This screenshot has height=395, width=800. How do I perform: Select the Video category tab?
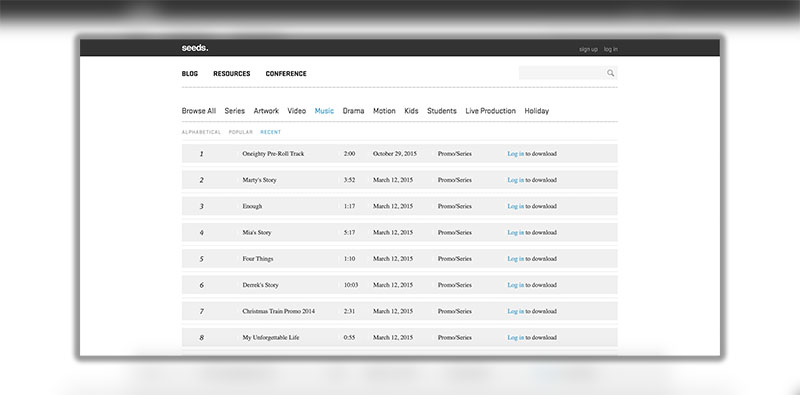pos(296,111)
